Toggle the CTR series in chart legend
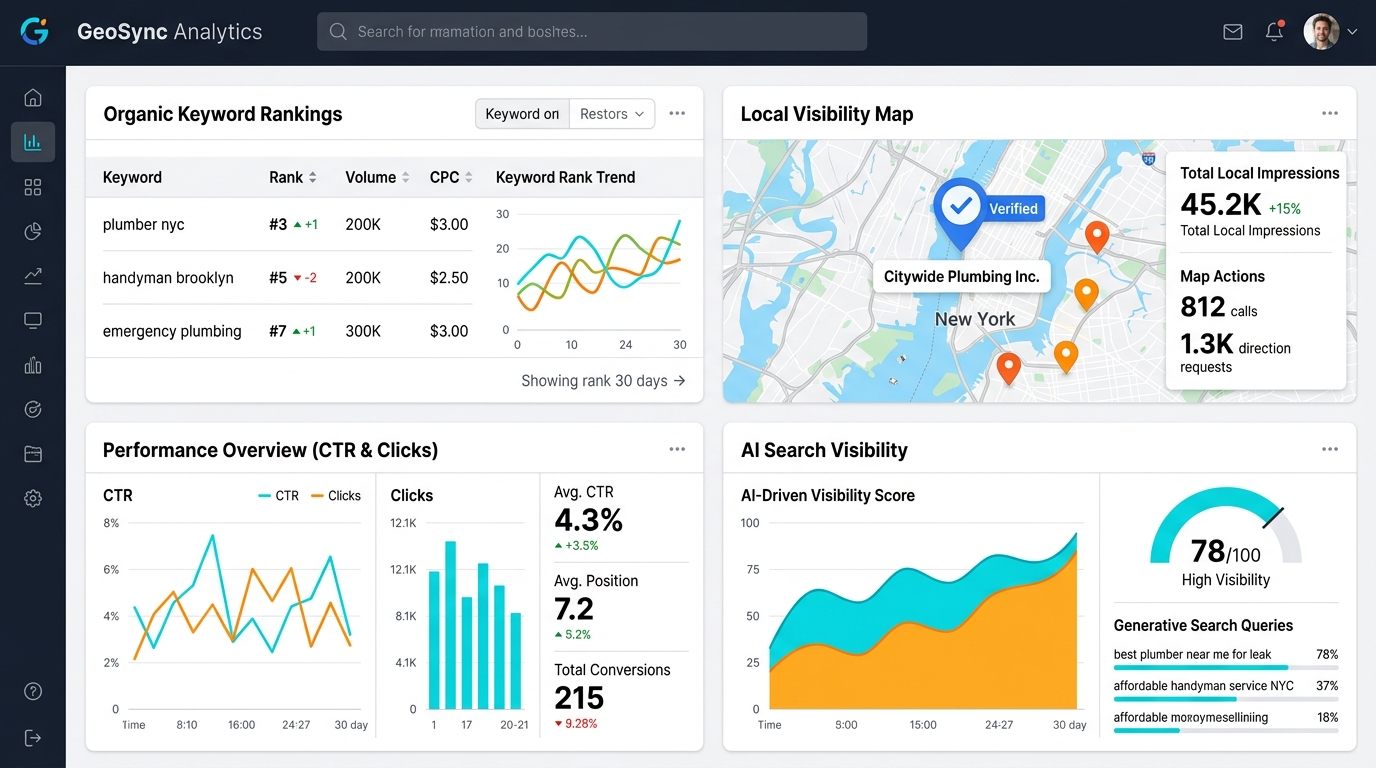The width and height of the screenshot is (1376, 768). click(x=278, y=495)
